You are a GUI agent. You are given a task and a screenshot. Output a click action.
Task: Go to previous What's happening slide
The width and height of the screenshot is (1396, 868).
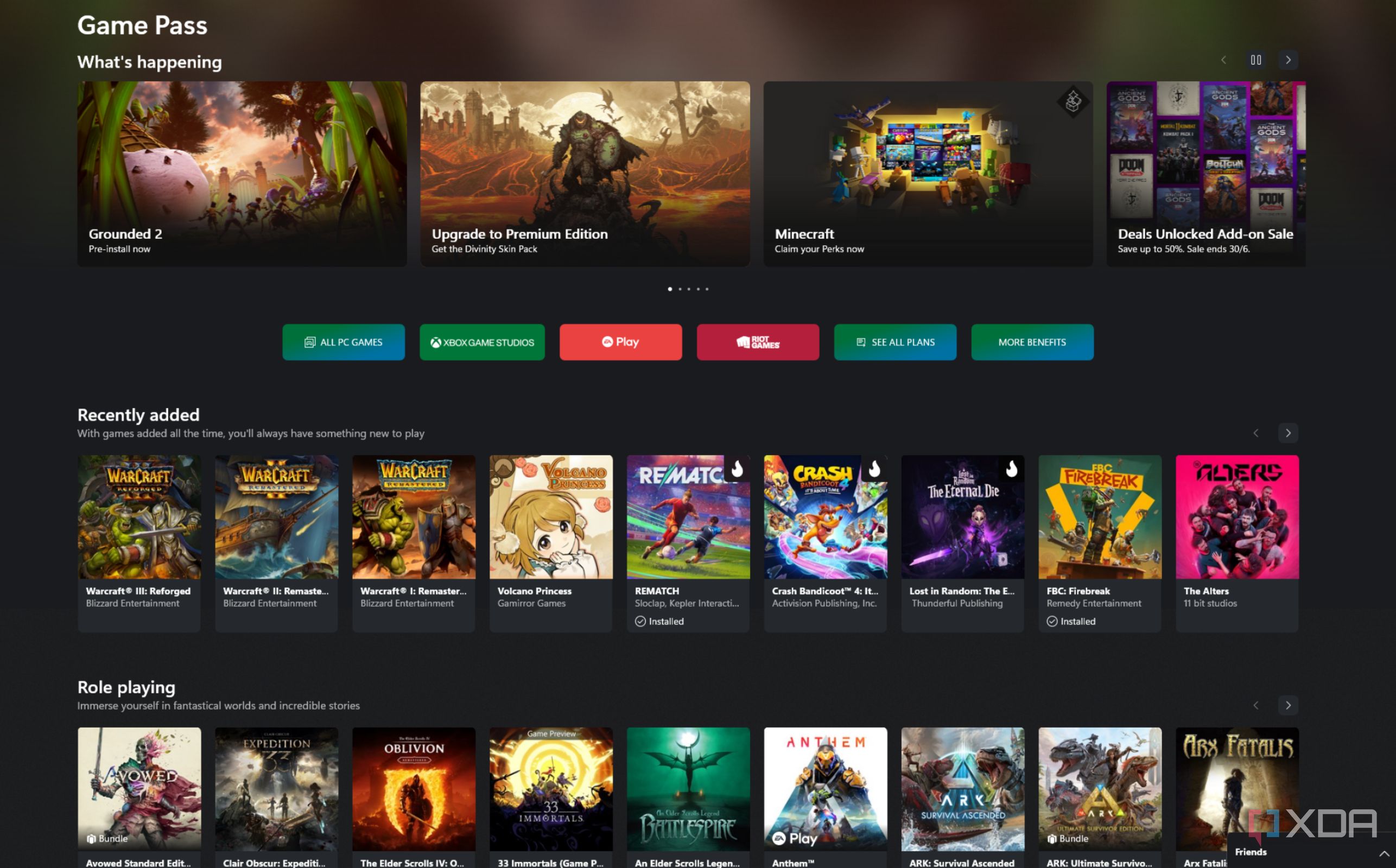(x=1223, y=60)
